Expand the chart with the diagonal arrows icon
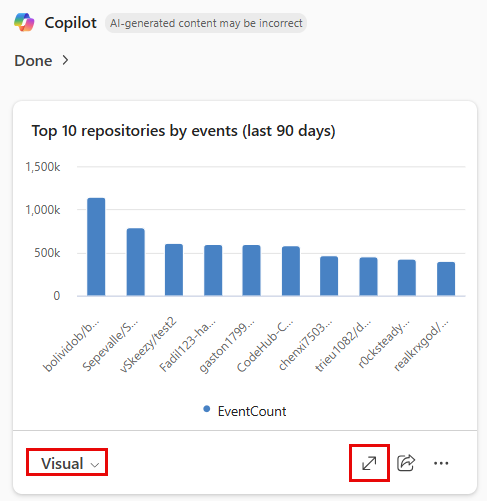The width and height of the screenshot is (487, 501). click(369, 463)
